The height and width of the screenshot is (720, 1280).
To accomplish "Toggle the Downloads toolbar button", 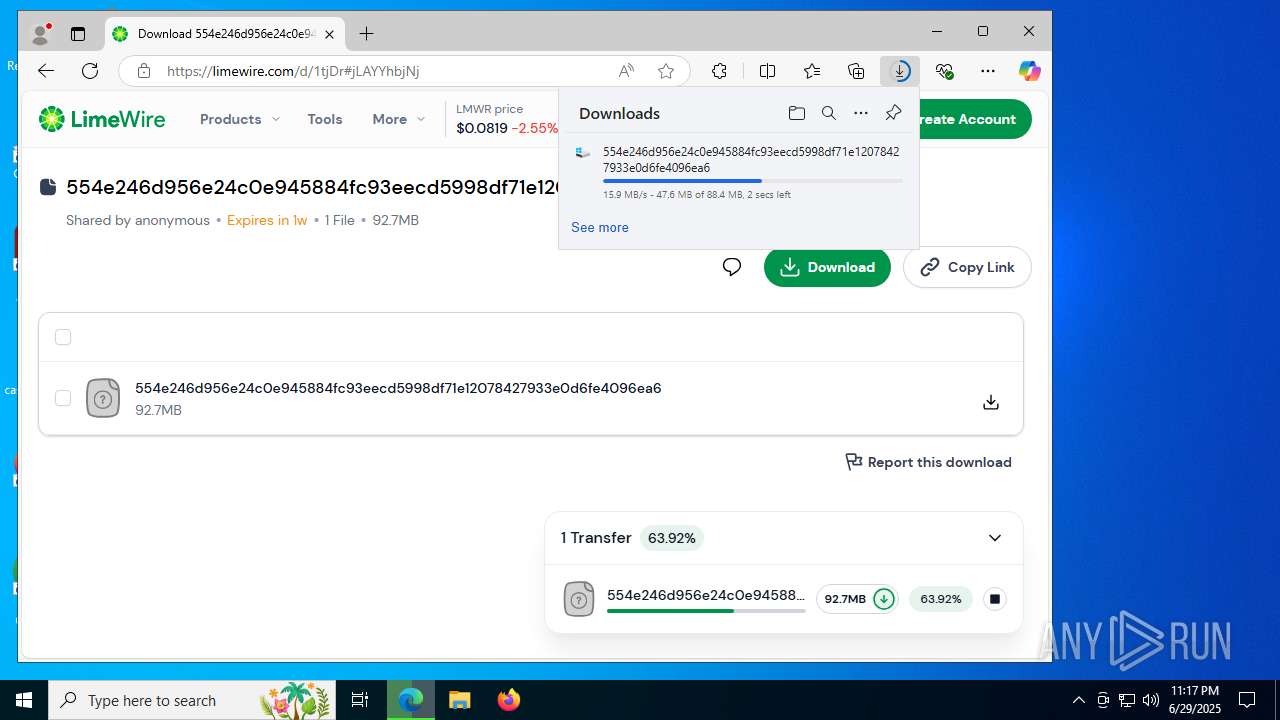I will (900, 71).
